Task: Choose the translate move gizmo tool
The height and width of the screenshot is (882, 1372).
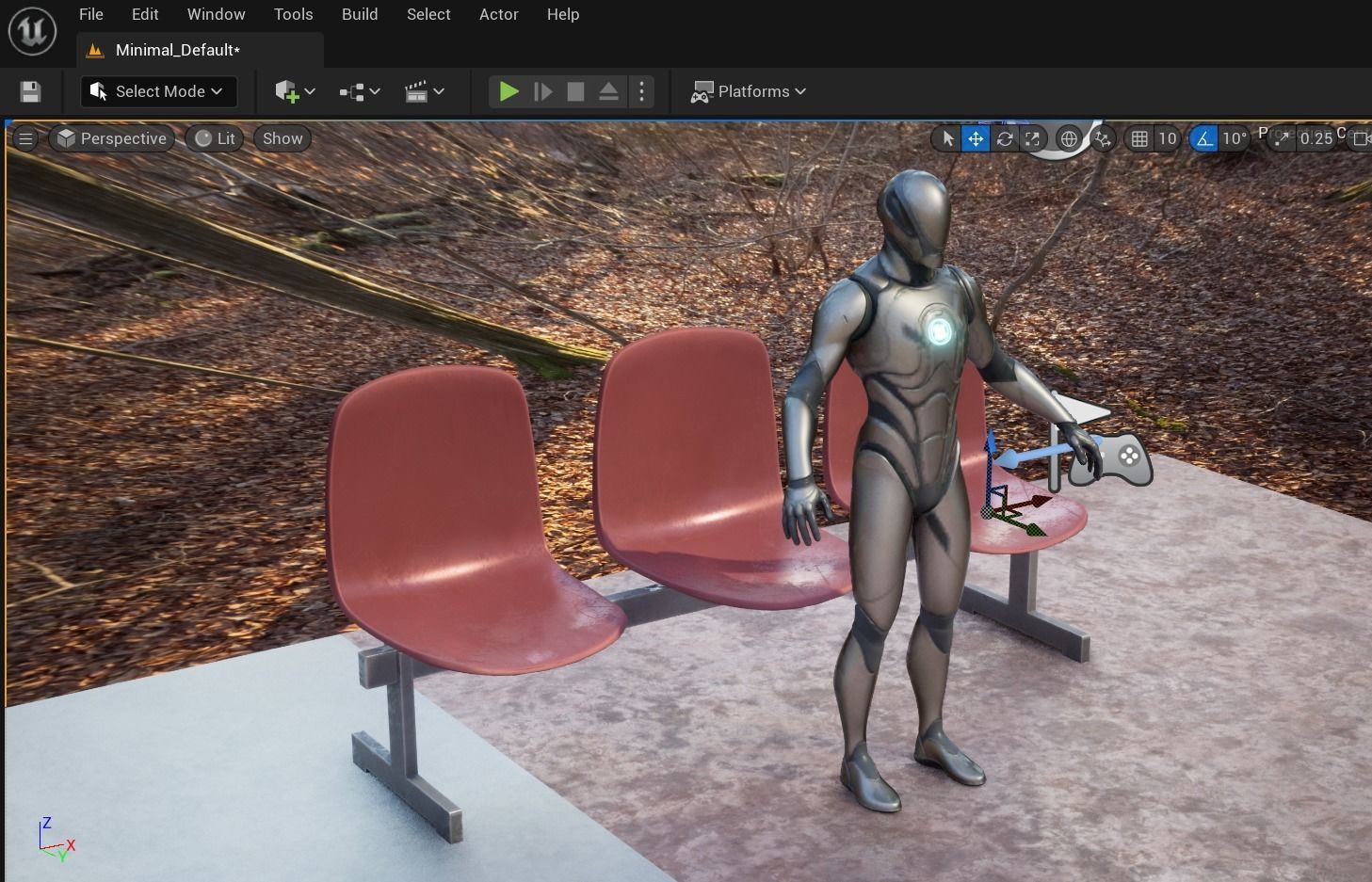Action: pyautogui.click(x=976, y=138)
